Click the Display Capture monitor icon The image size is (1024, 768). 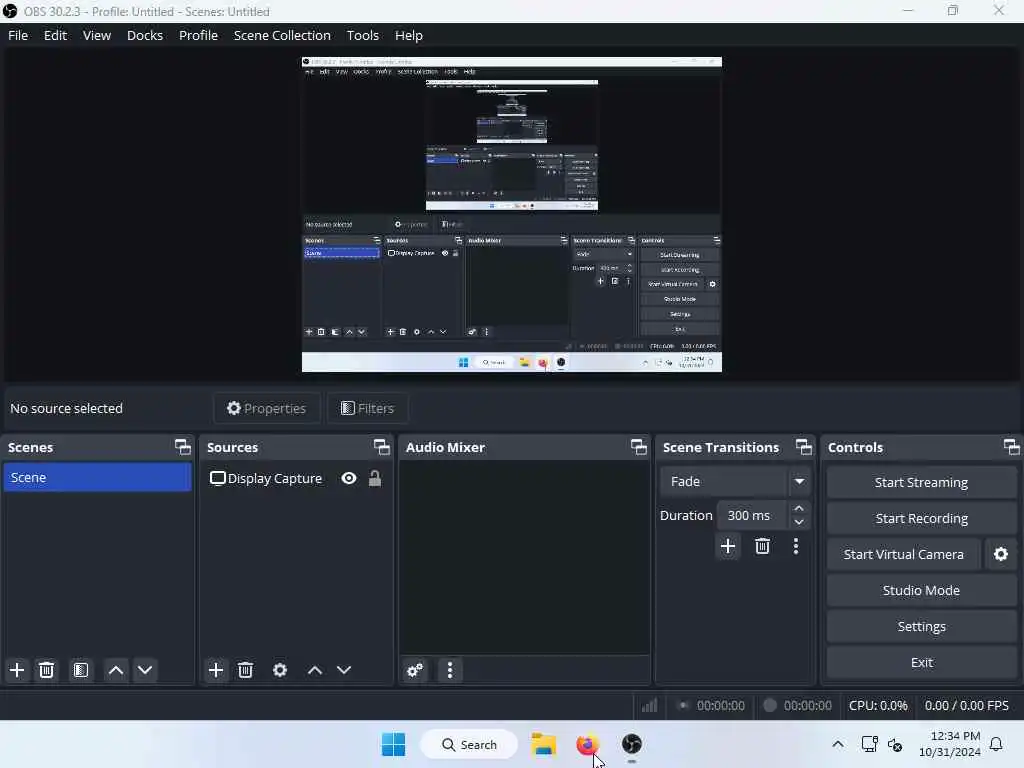217,479
